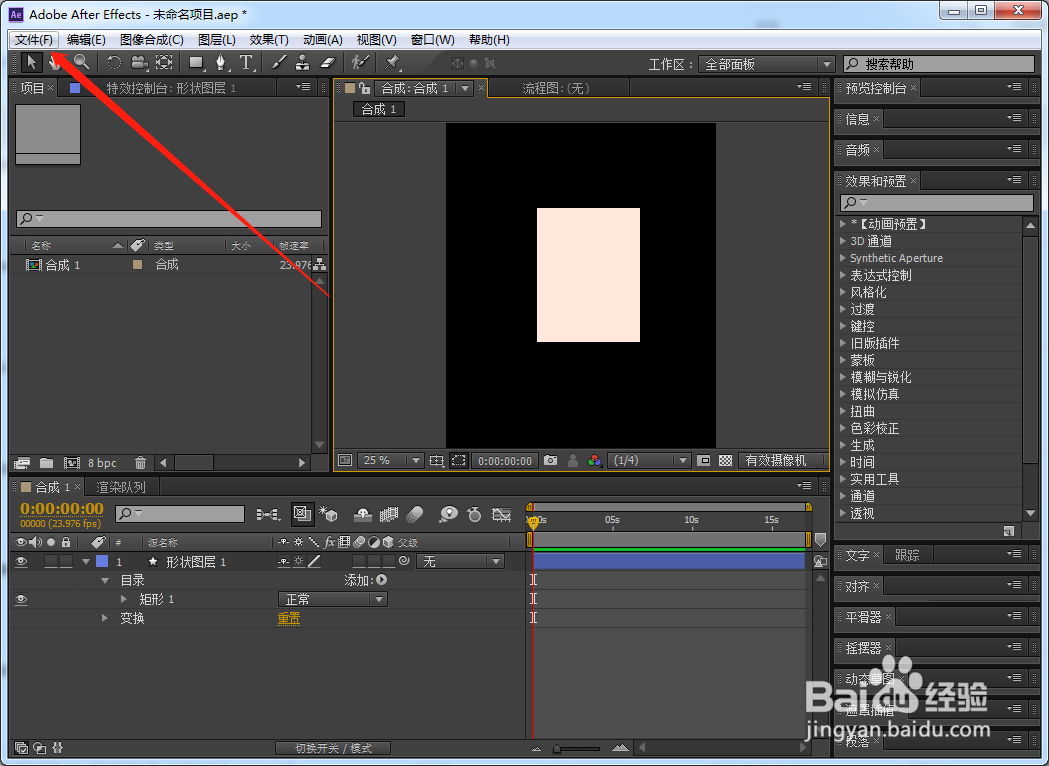This screenshot has width=1049, height=766.
Task: Open the 图像合成(C) menu
Action: tap(152, 39)
